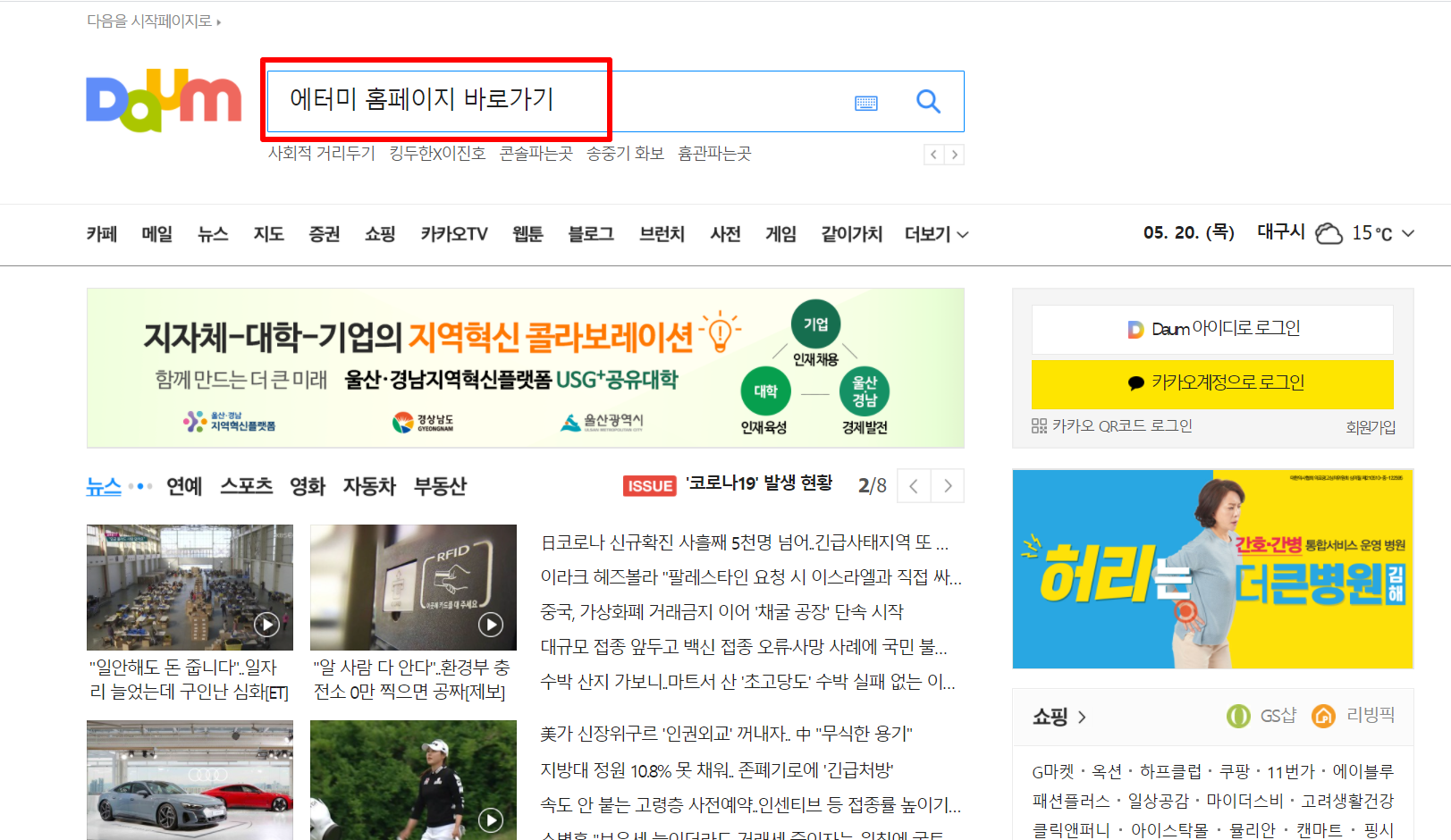The height and width of the screenshot is (840, 1451).
Task: Open the RFID machine video thumbnail
Action: pos(413,587)
